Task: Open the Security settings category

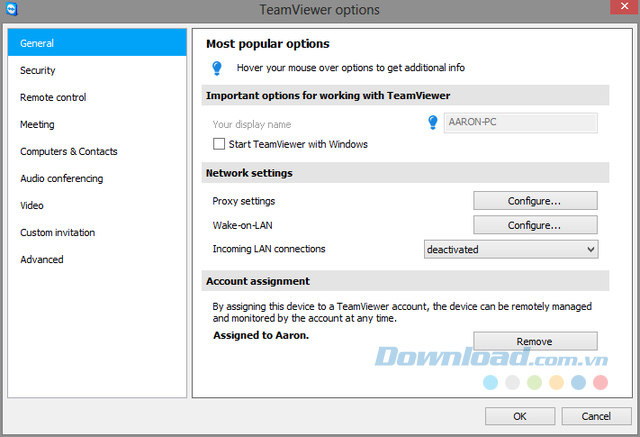Action: 97,70
